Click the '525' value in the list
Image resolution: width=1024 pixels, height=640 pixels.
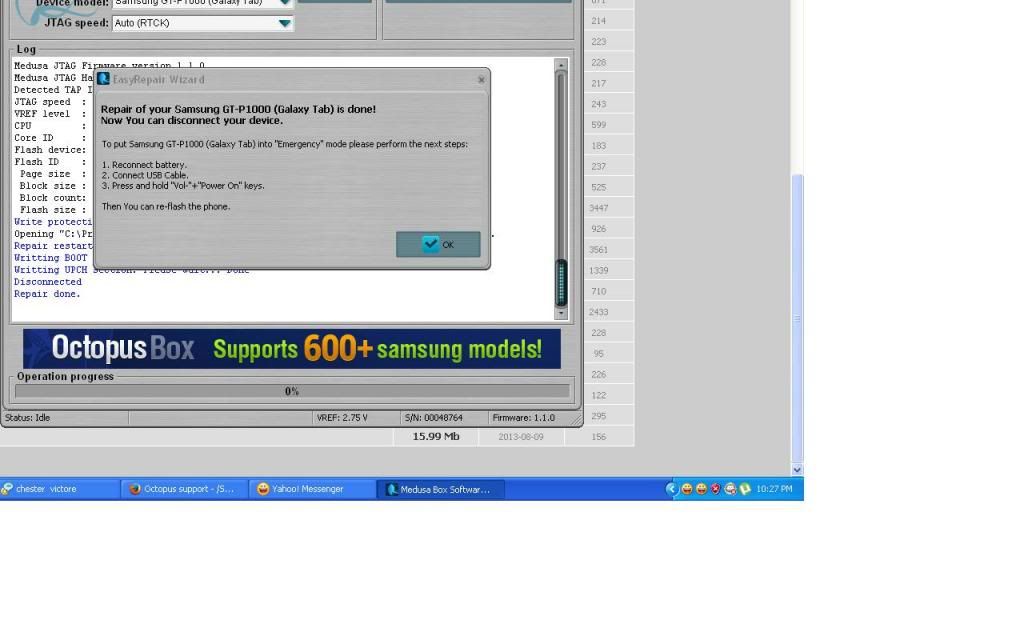point(598,187)
